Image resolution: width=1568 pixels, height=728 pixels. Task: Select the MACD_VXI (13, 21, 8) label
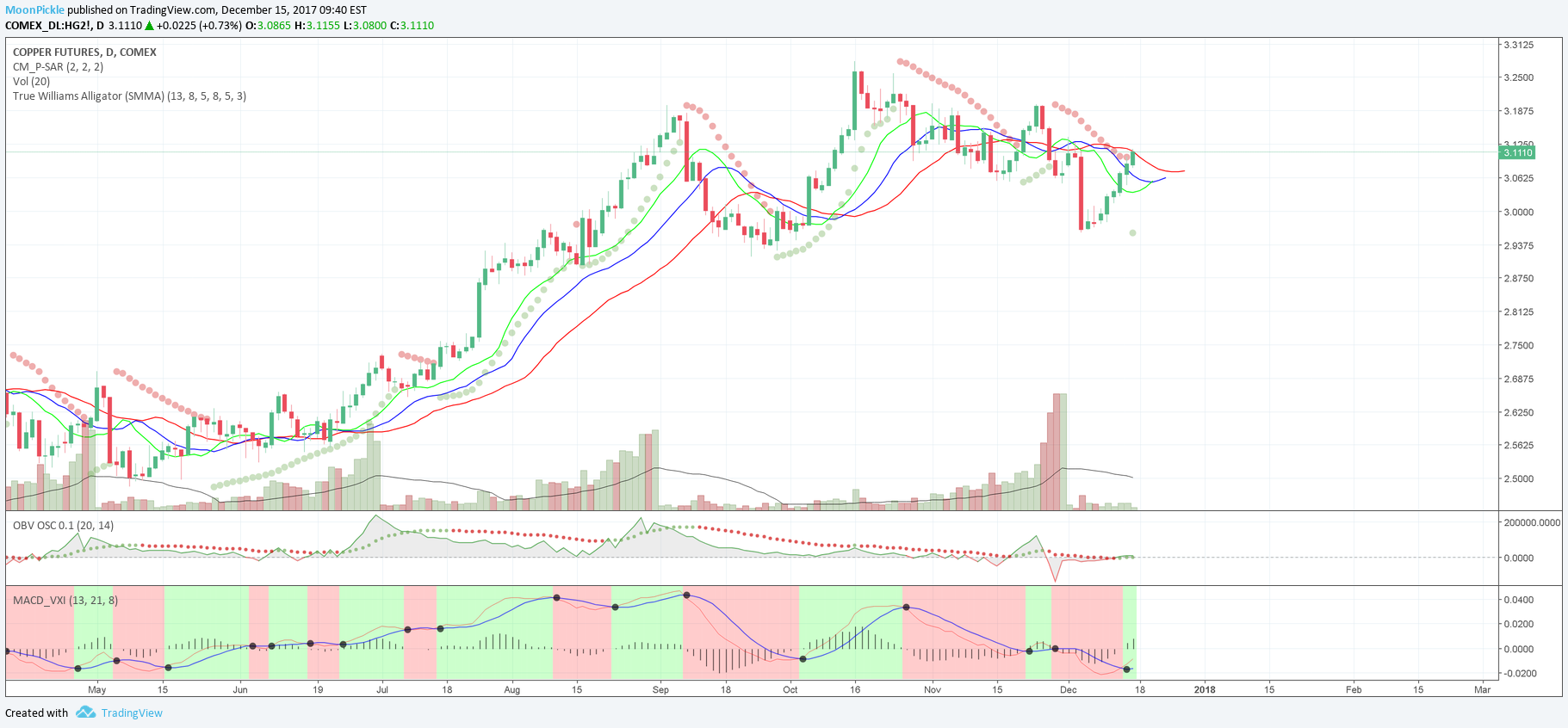pyautogui.click(x=65, y=600)
